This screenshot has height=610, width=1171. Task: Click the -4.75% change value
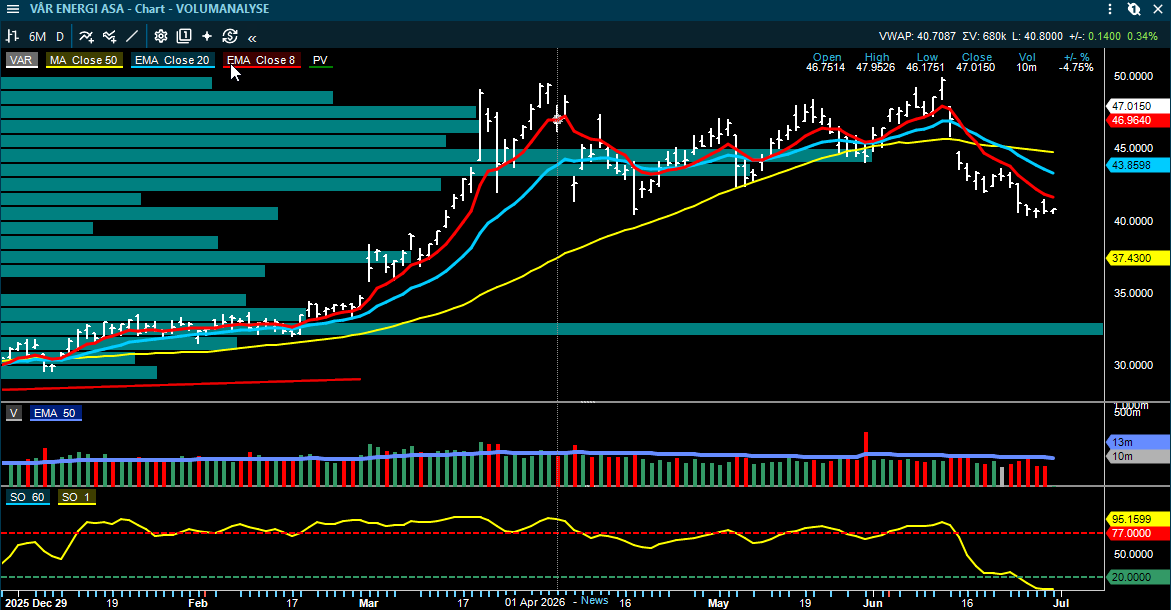coord(1076,67)
